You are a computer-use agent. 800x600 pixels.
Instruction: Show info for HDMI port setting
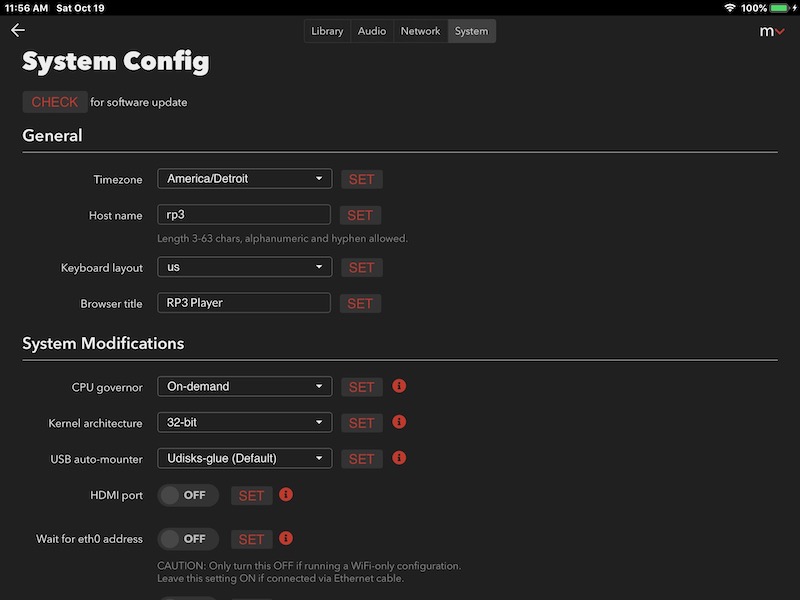[x=286, y=494]
